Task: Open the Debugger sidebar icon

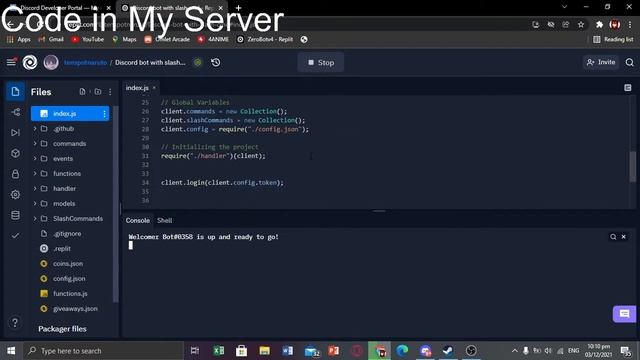Action: click(16, 133)
